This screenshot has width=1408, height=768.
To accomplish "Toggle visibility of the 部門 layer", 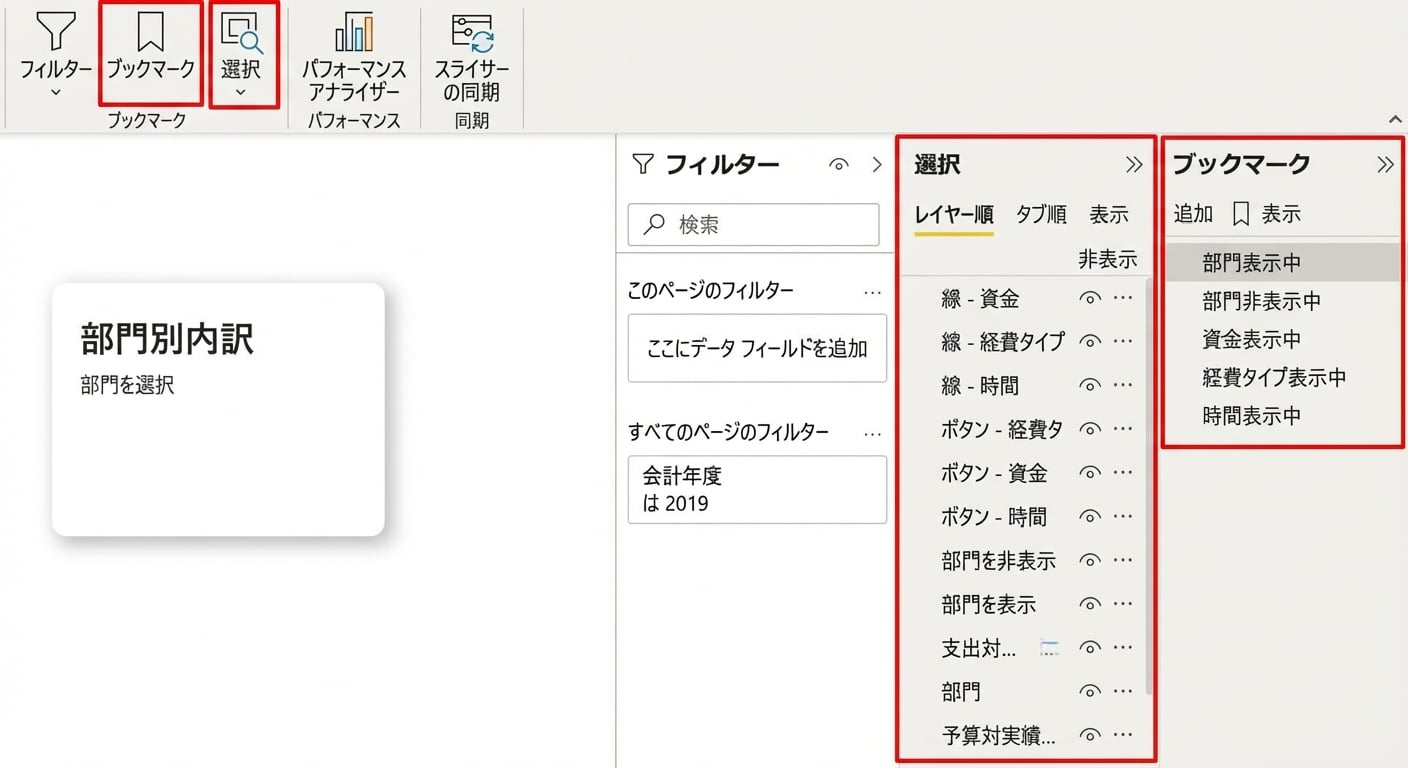I will [x=1091, y=691].
